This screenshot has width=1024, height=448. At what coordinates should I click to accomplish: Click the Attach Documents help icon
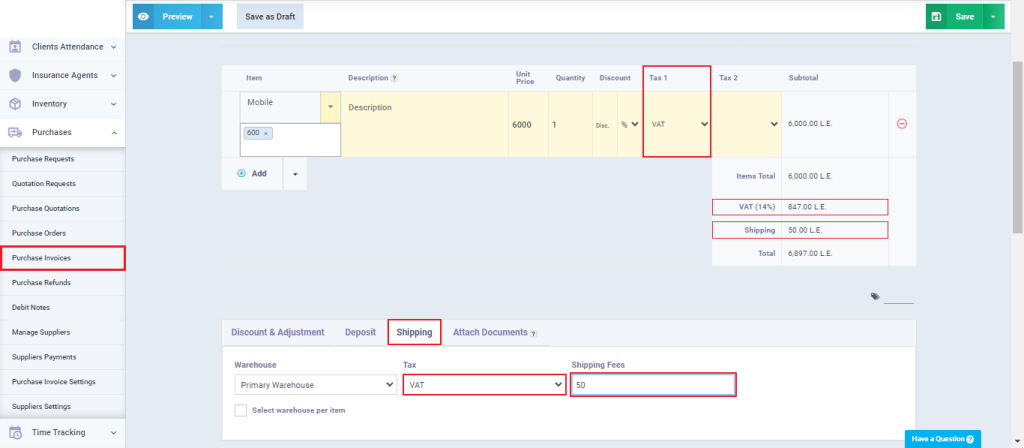(533, 334)
